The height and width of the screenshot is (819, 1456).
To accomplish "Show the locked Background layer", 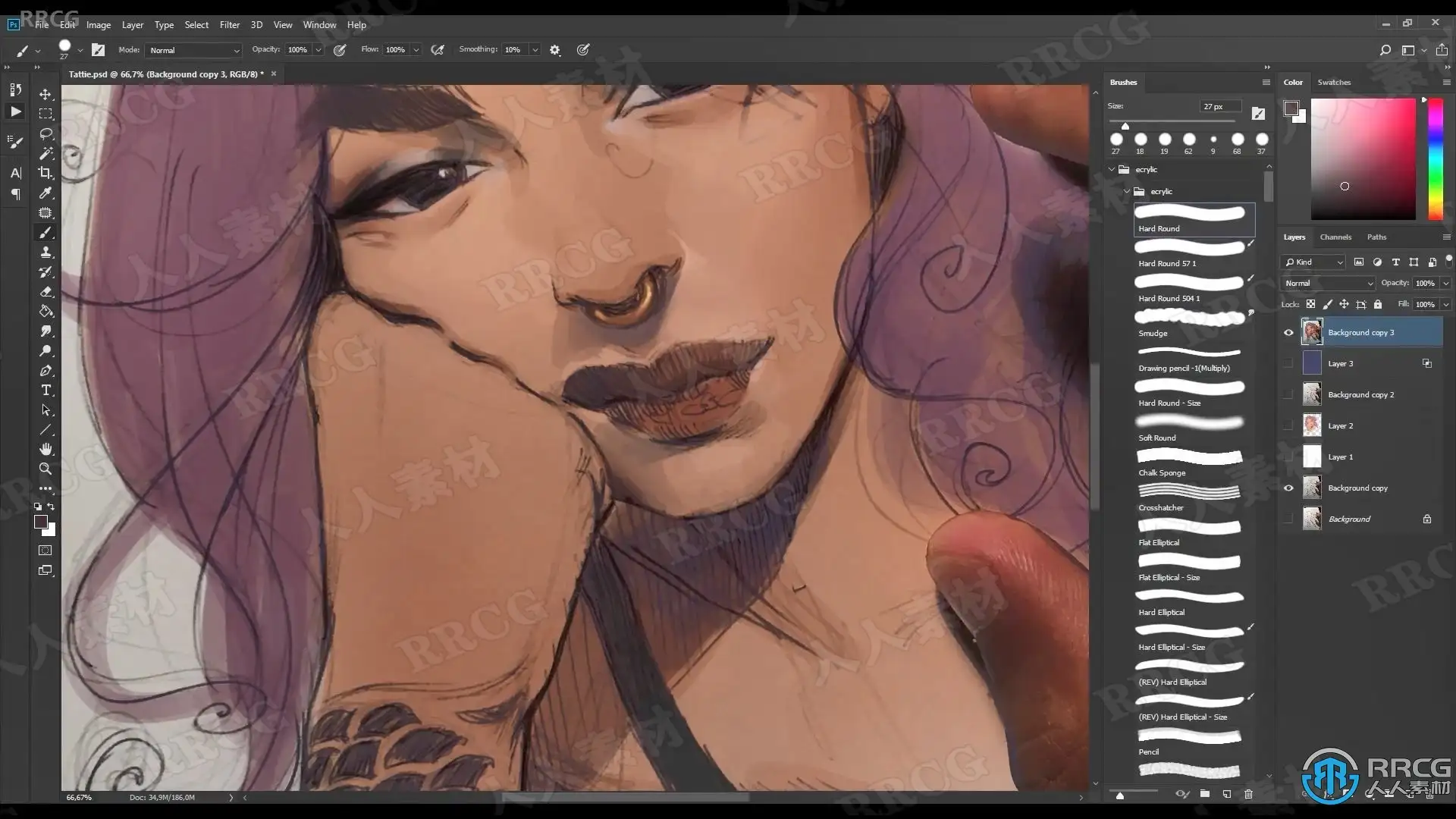I will [1288, 519].
